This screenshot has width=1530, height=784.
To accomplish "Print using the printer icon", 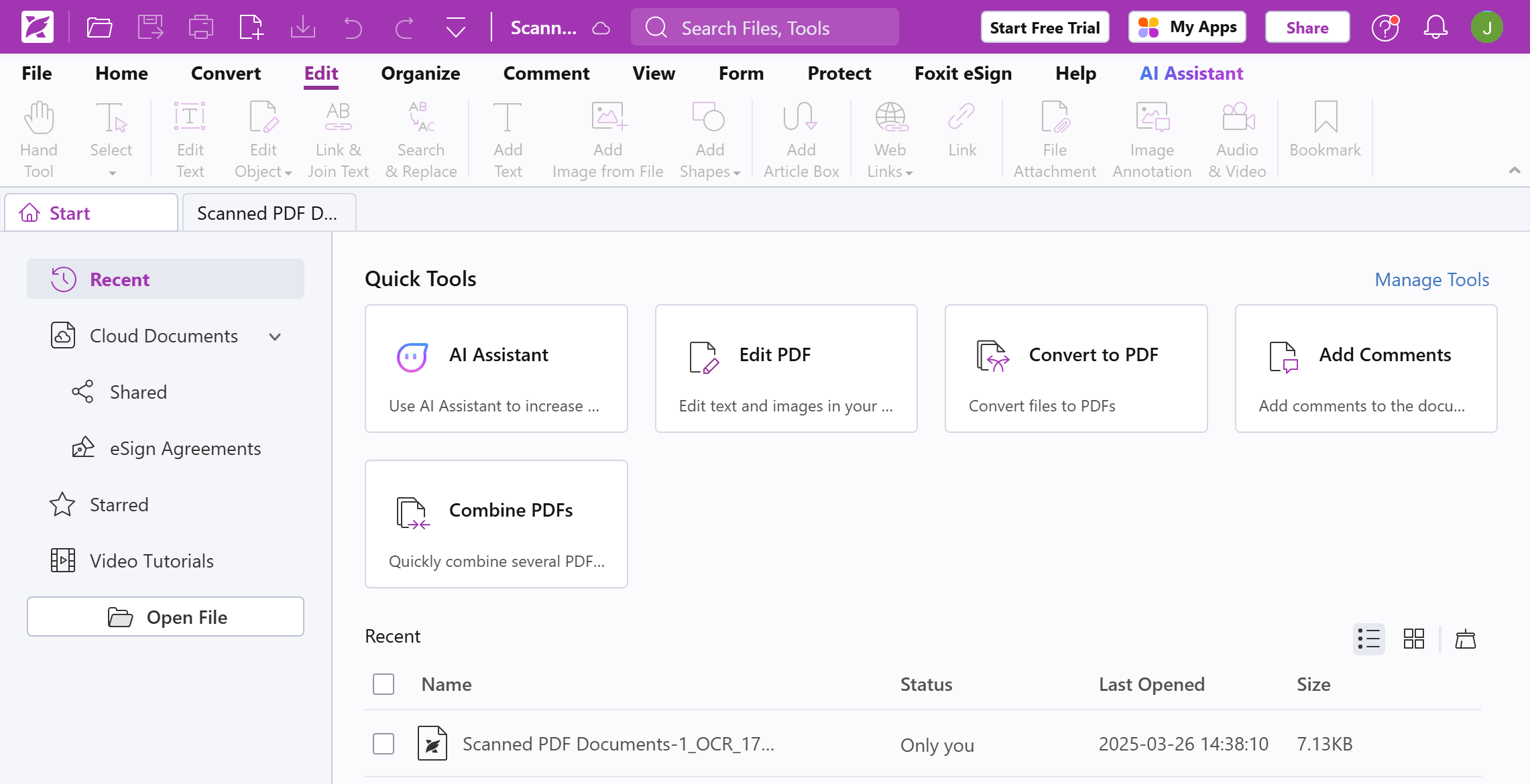I will [x=200, y=27].
